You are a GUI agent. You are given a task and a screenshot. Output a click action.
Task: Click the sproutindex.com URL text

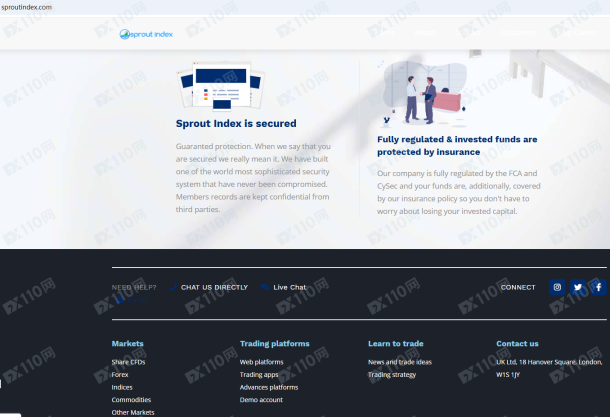(26, 7)
